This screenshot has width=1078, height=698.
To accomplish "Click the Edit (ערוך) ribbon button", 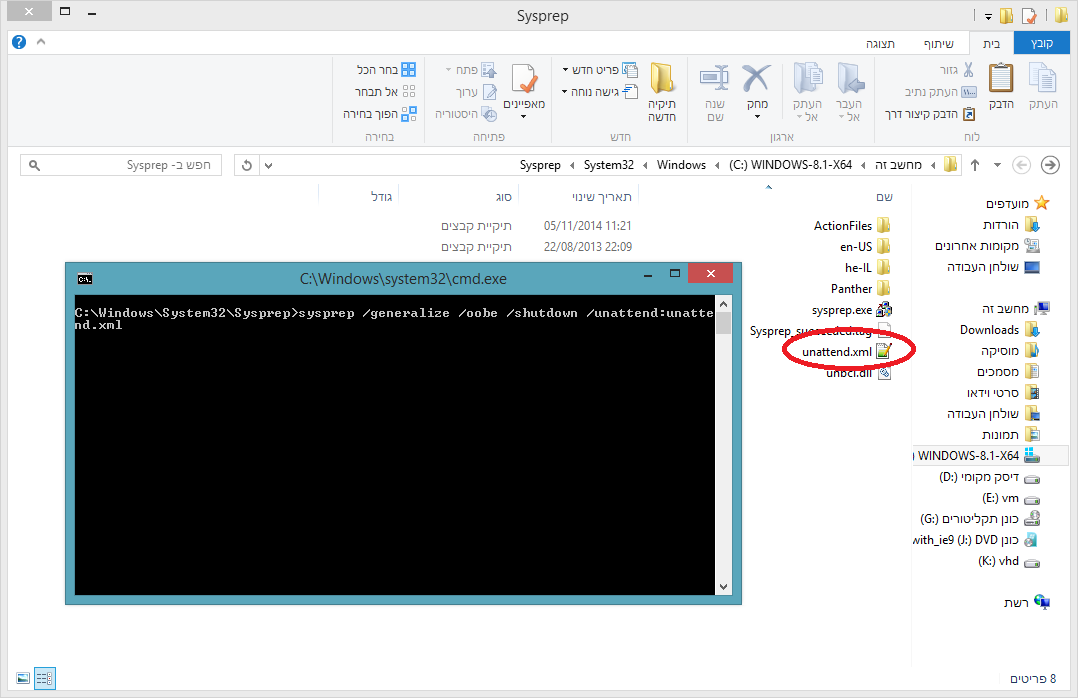I will coord(476,91).
